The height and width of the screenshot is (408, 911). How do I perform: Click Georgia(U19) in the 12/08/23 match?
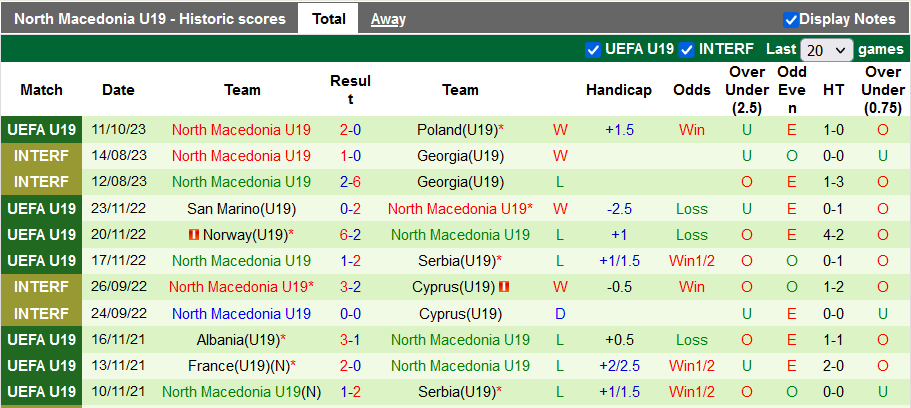[x=460, y=182]
